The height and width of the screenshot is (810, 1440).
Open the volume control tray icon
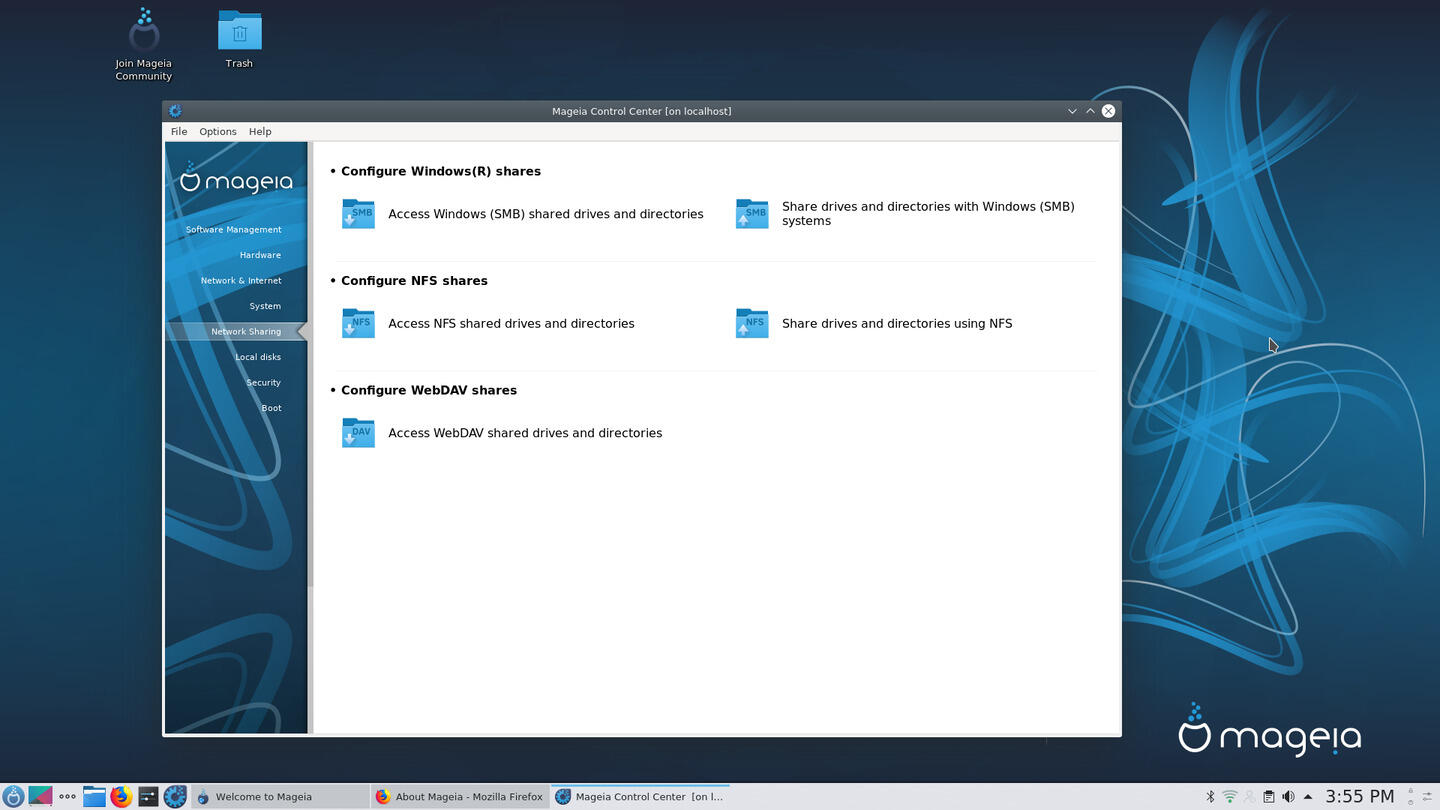tap(1288, 797)
